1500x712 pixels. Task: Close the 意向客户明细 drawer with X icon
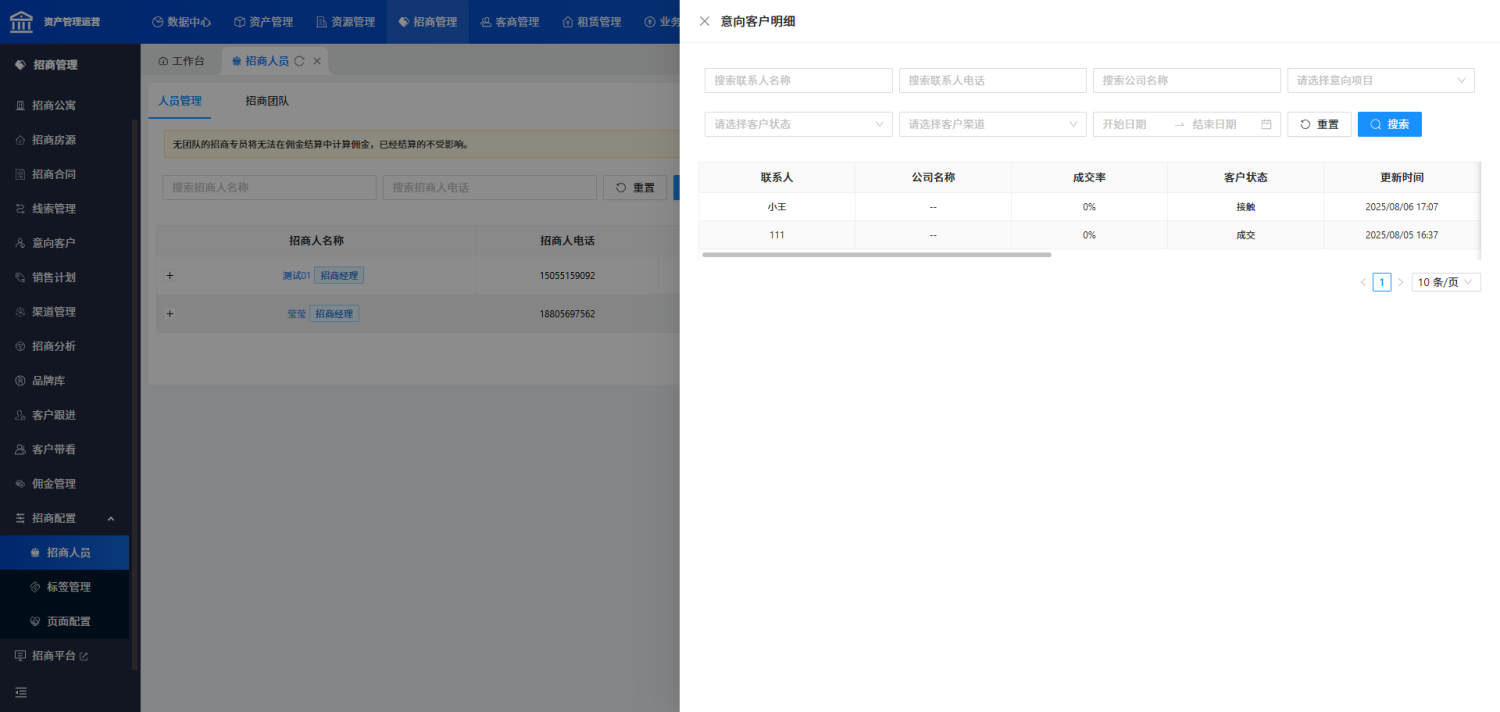704,21
